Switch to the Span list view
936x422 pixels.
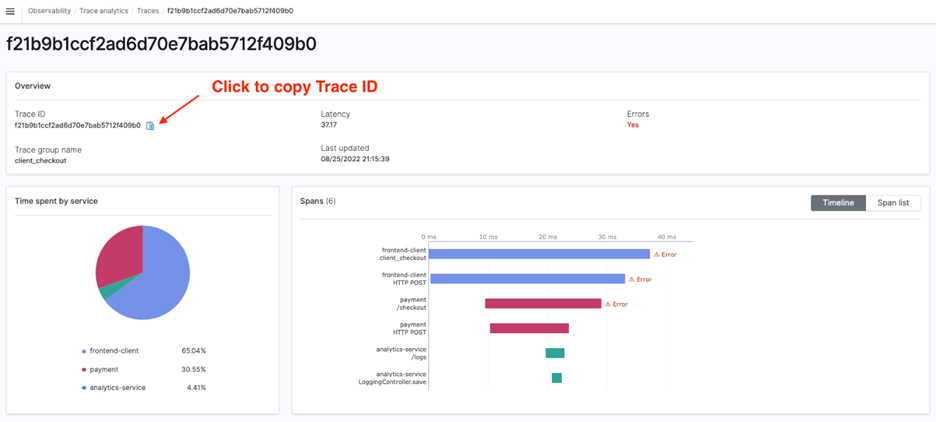(x=893, y=203)
